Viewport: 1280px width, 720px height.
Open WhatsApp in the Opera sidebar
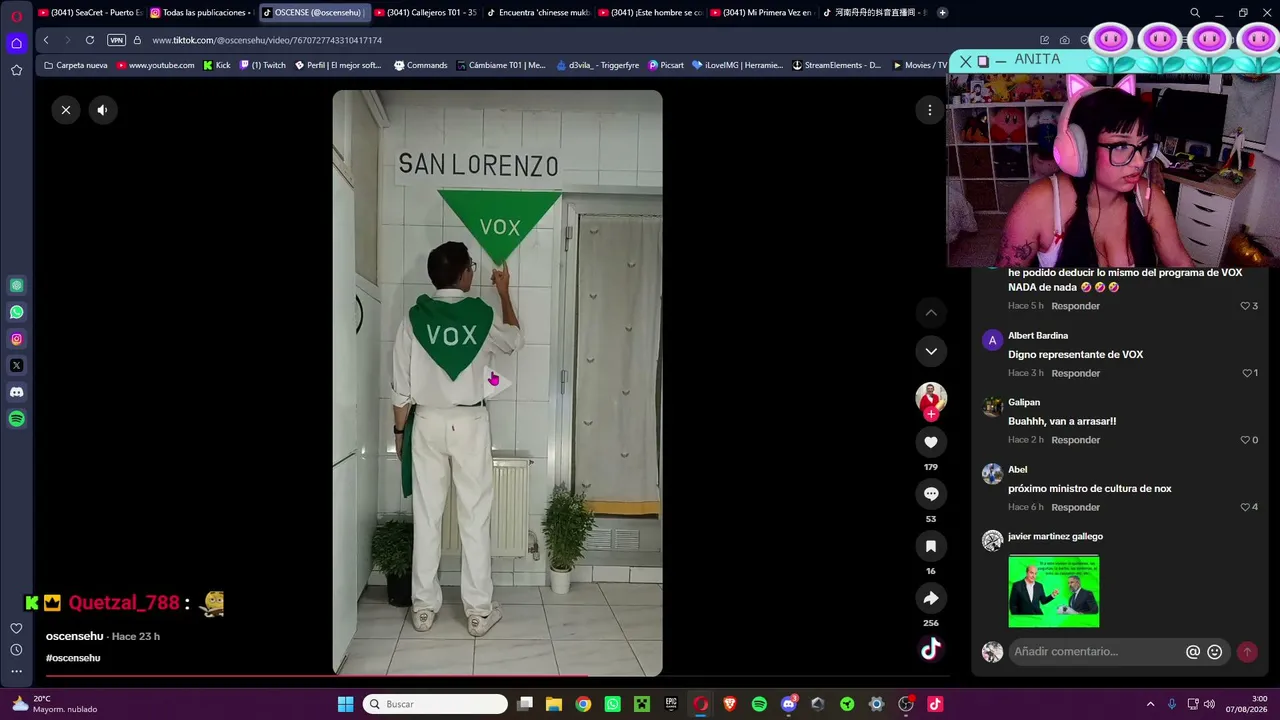(x=16, y=312)
